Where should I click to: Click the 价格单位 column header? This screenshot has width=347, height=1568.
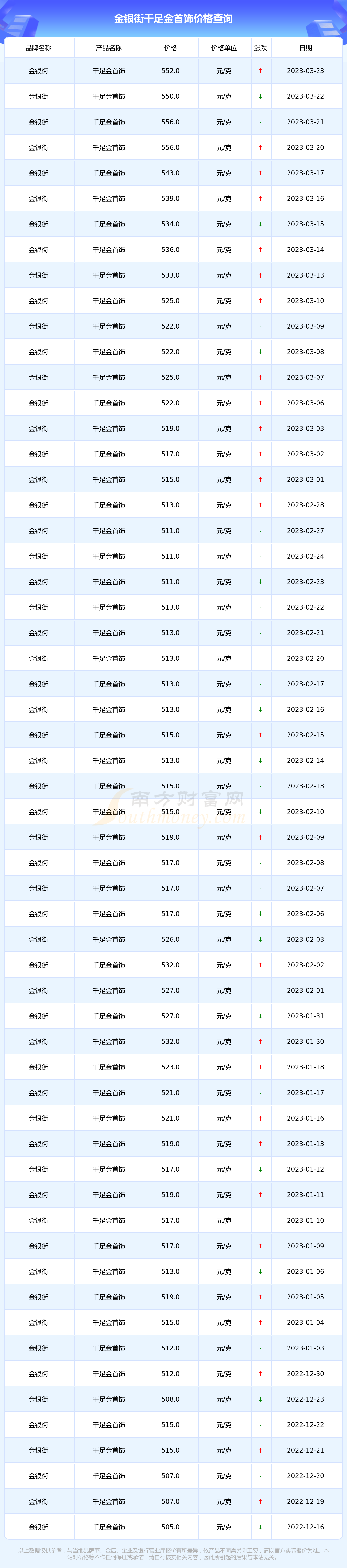tap(224, 48)
